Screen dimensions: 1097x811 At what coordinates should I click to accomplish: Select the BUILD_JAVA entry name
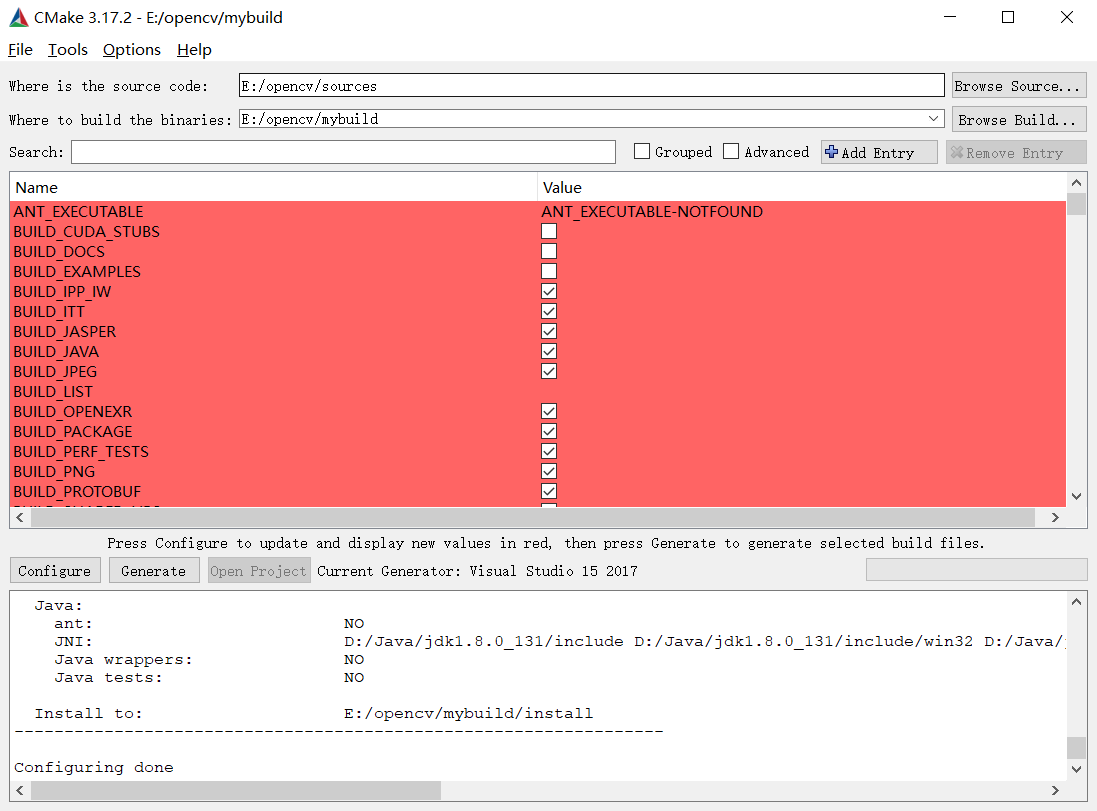coord(56,351)
